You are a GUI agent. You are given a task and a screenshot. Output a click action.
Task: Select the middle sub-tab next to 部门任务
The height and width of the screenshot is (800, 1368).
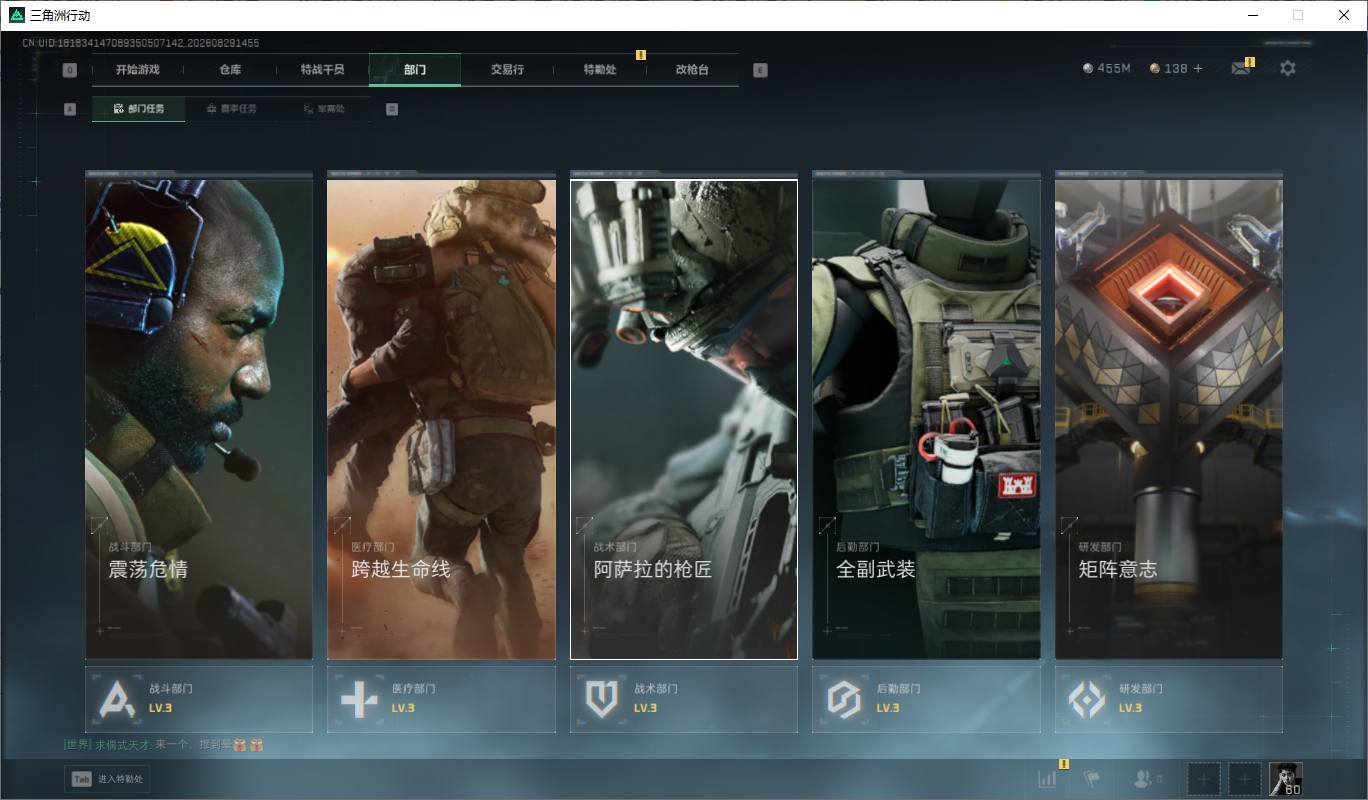pyautogui.click(x=231, y=109)
